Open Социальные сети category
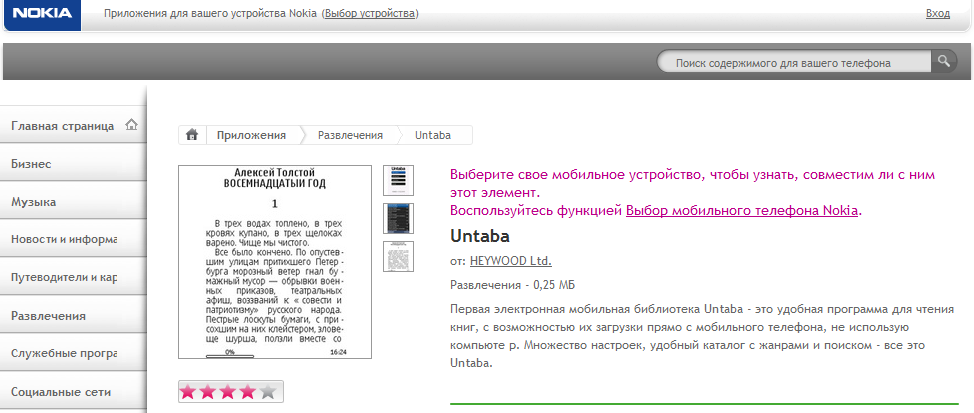 [73, 393]
